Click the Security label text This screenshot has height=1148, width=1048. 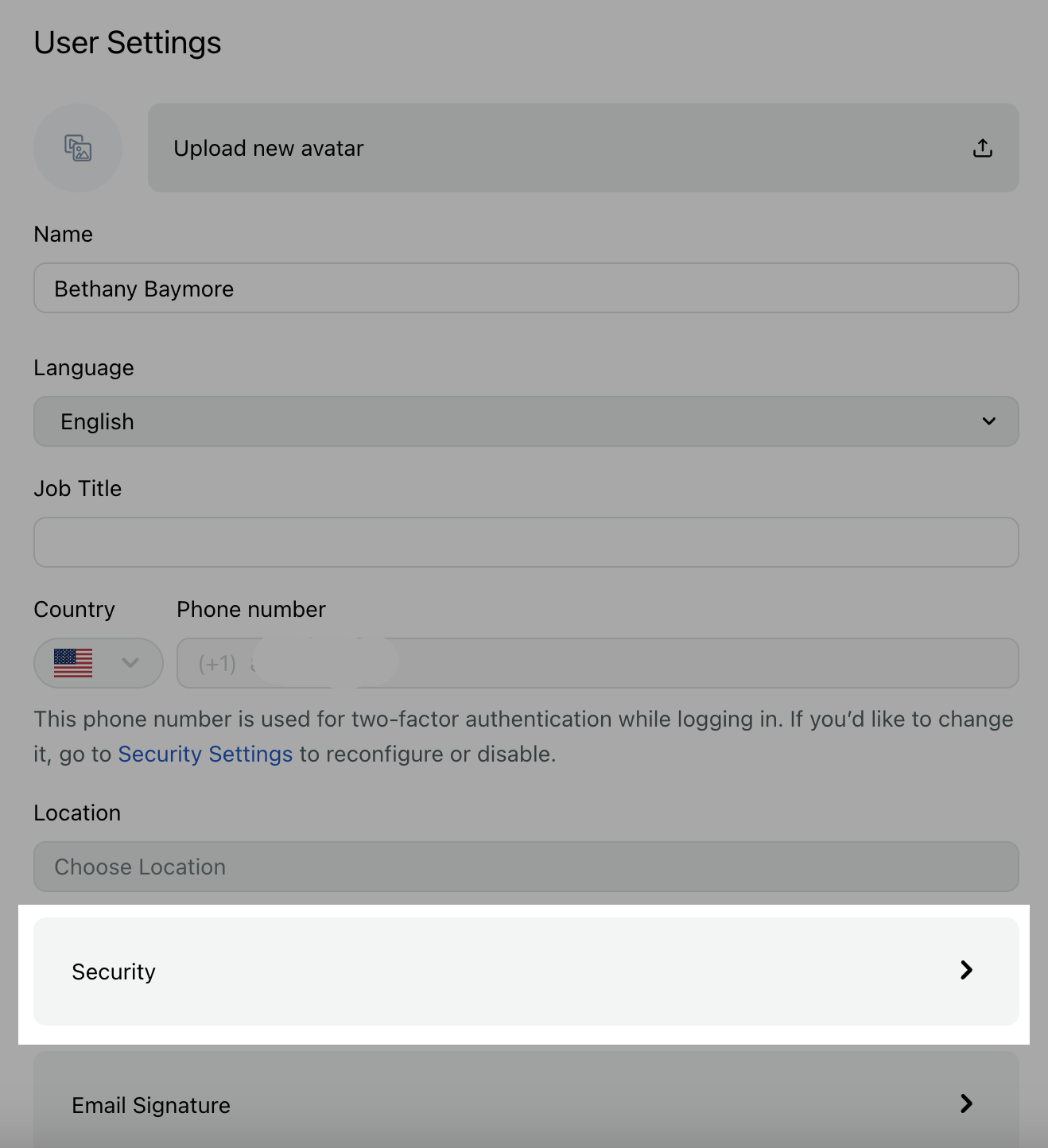pyautogui.click(x=114, y=972)
